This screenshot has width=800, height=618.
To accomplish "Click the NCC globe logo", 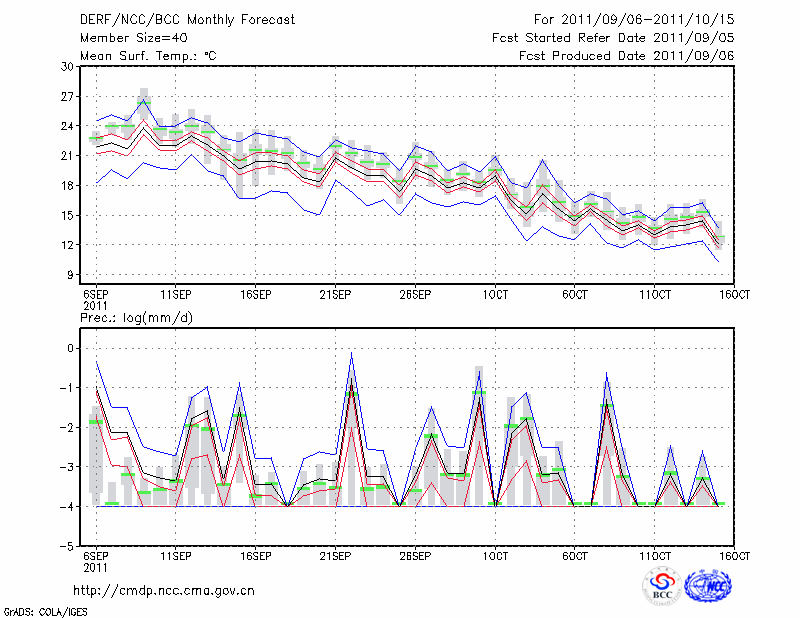I will 713,586.
